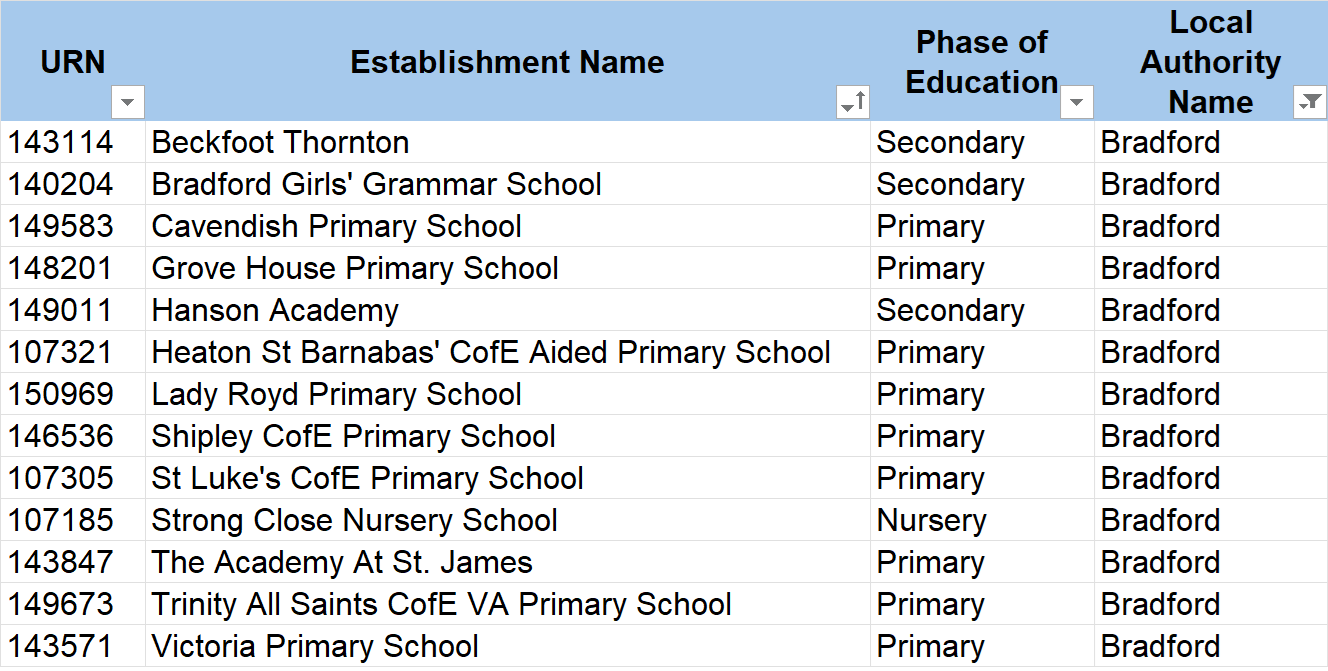Screen dimensions: 1328x671
Task: Click the Secondary cell for Hanson Academy
Action: click(x=982, y=311)
